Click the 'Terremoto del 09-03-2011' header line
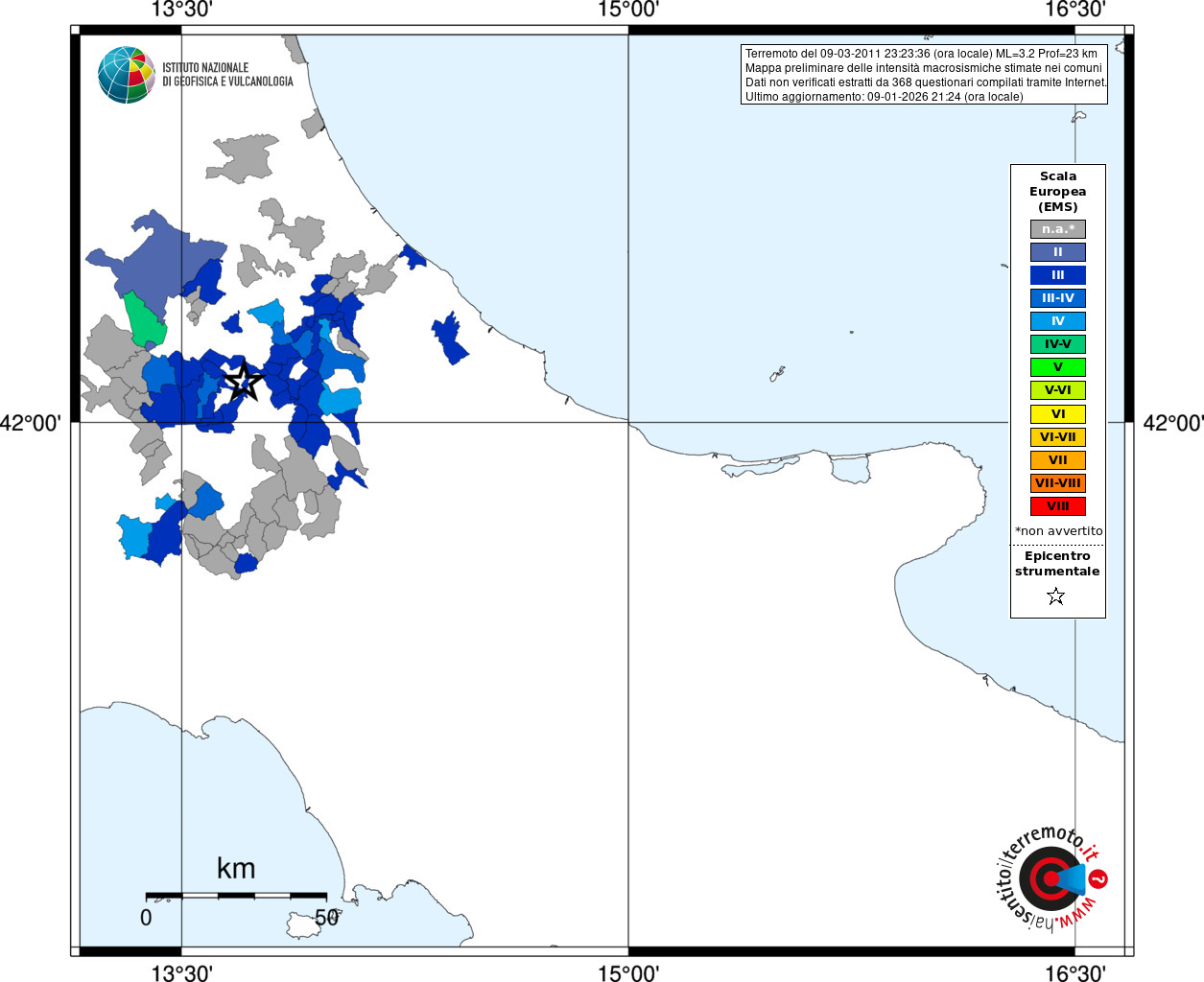This screenshot has height=982, width=1204. 921,54
